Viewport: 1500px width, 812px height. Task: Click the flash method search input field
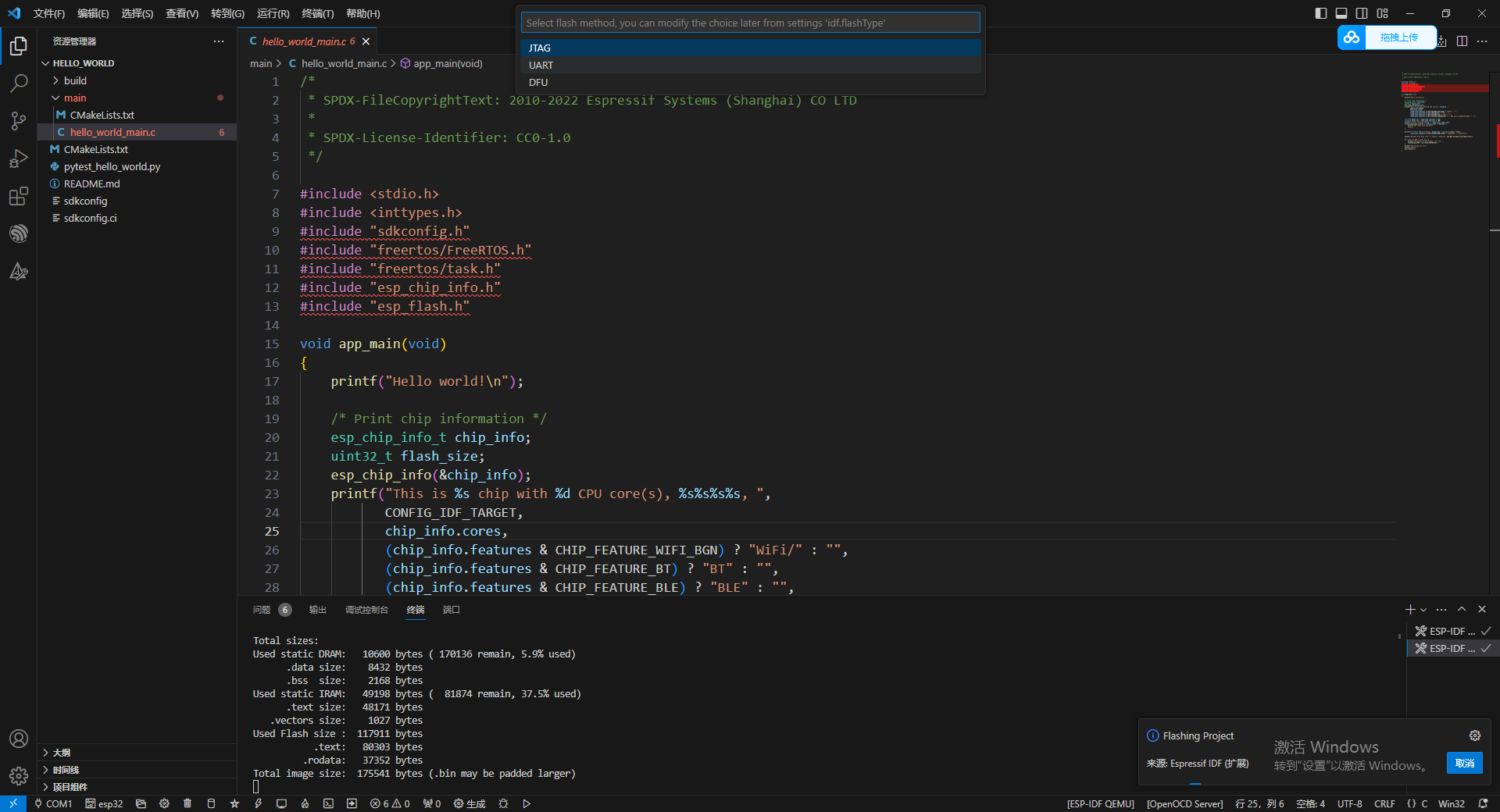click(x=750, y=23)
